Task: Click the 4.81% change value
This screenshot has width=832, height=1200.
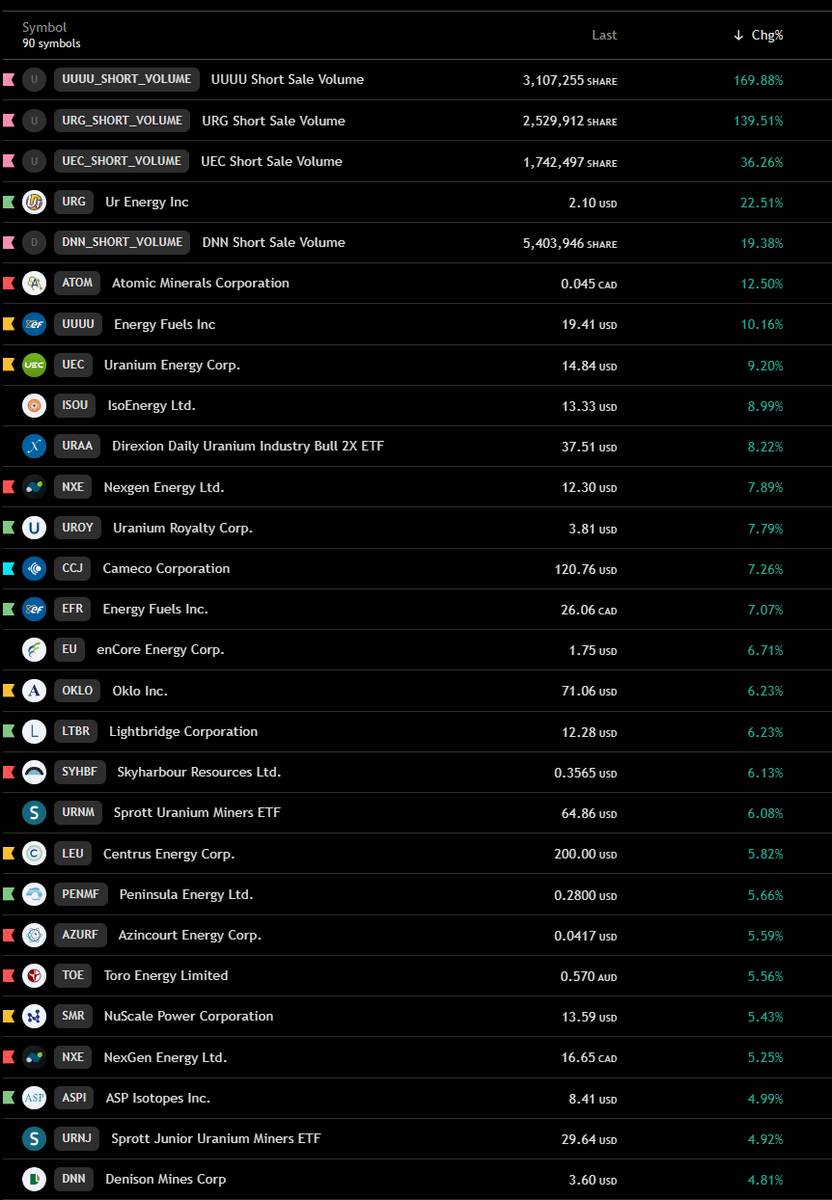Action: point(765,1180)
